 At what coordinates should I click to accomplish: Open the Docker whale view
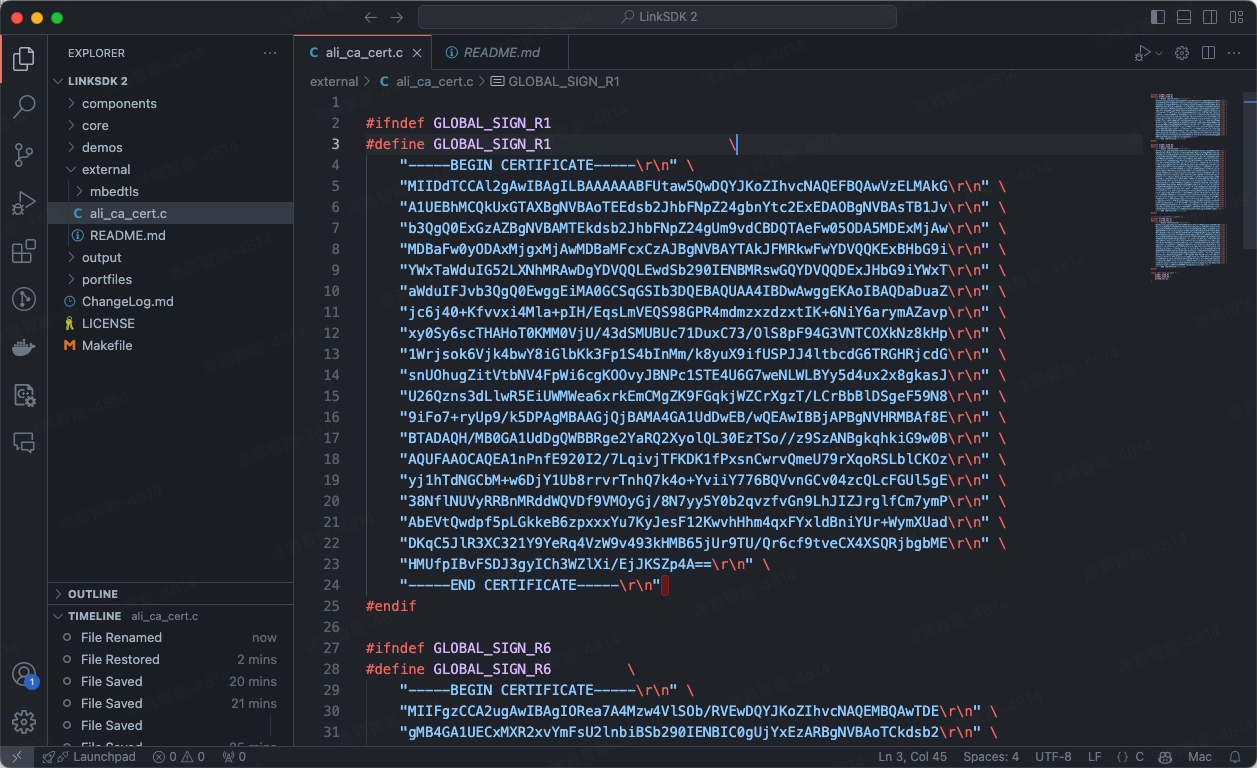pyautogui.click(x=24, y=347)
